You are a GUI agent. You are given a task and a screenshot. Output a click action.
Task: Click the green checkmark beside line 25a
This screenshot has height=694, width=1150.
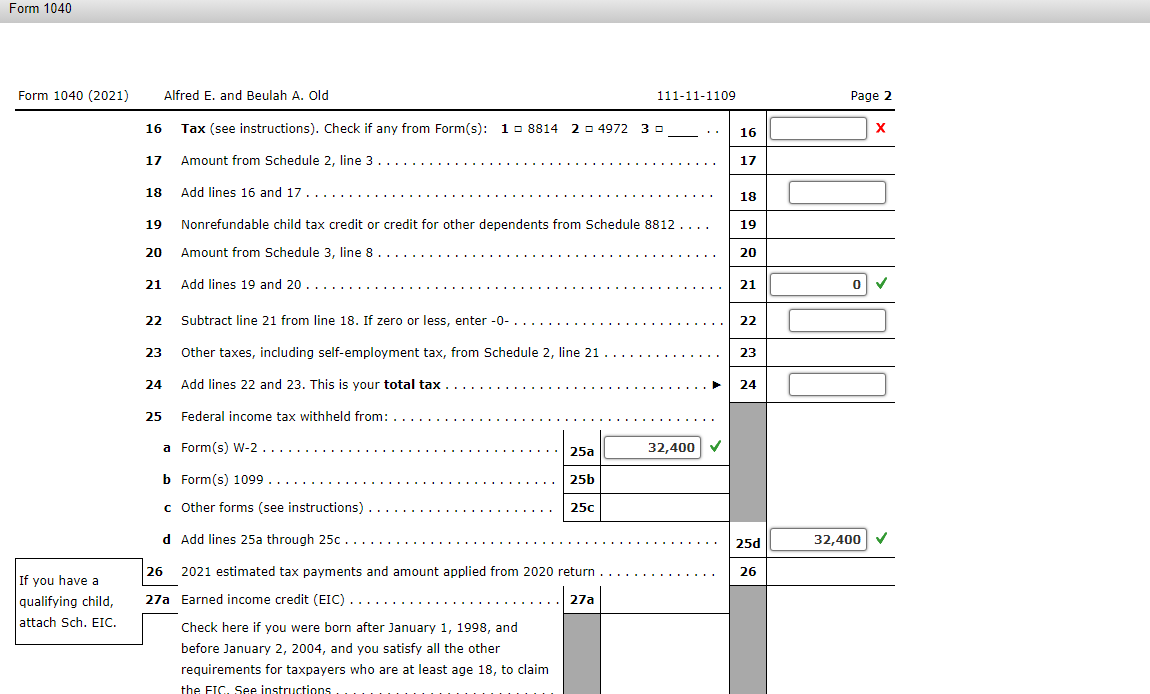pyautogui.click(x=716, y=447)
